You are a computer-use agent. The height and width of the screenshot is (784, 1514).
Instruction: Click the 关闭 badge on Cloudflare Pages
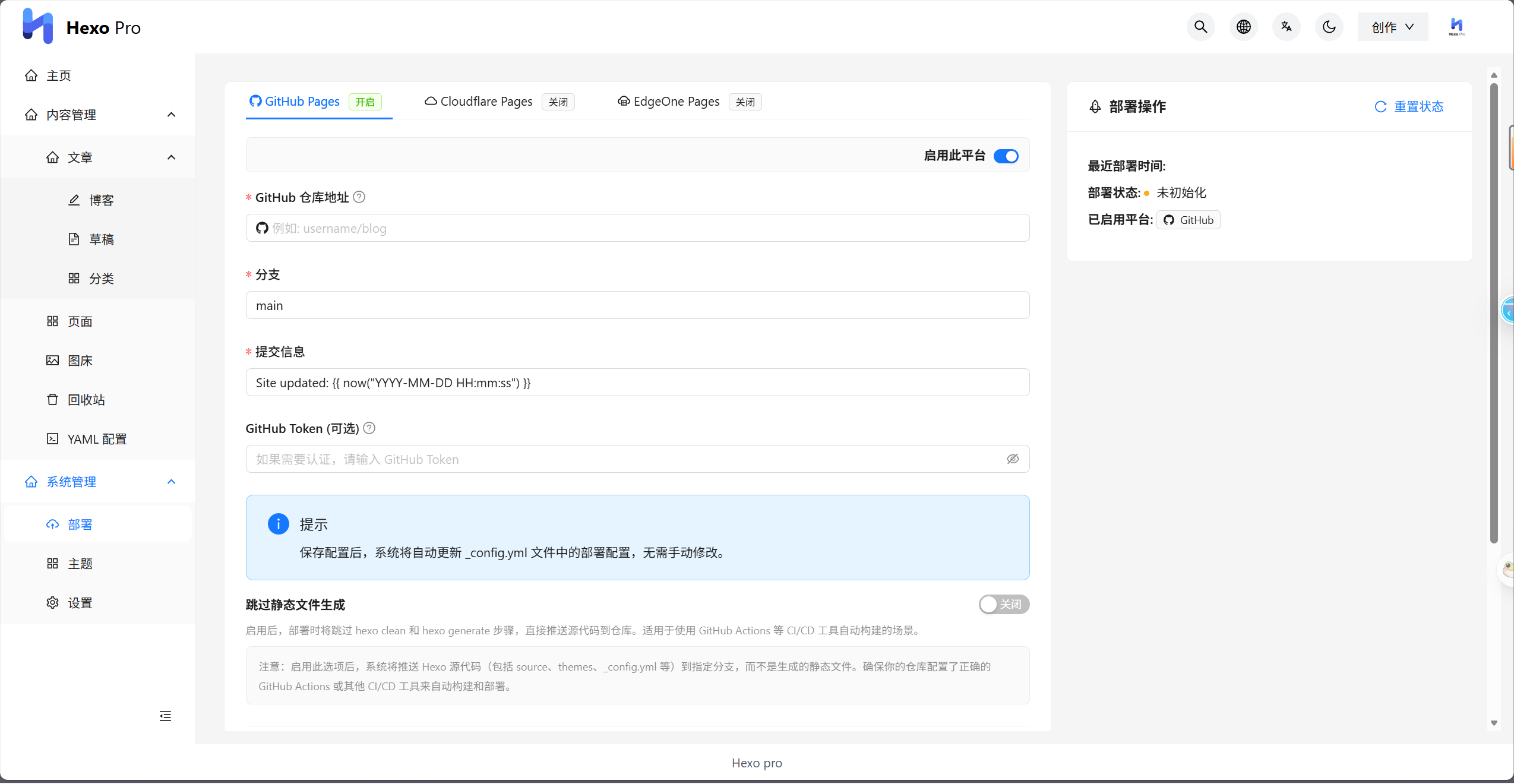click(x=558, y=102)
